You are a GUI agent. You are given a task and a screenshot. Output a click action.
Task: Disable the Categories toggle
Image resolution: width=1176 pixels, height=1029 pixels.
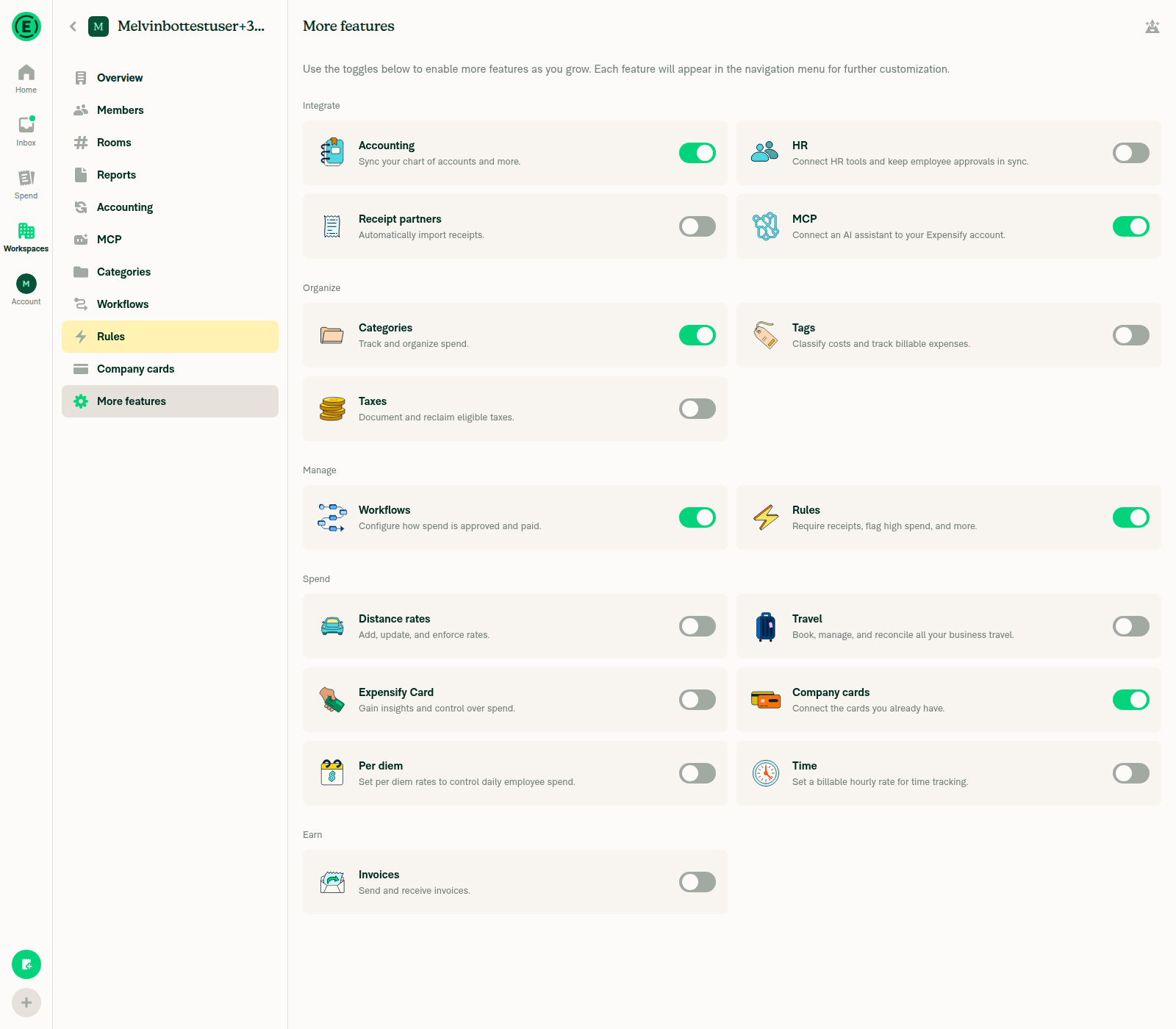(x=698, y=335)
